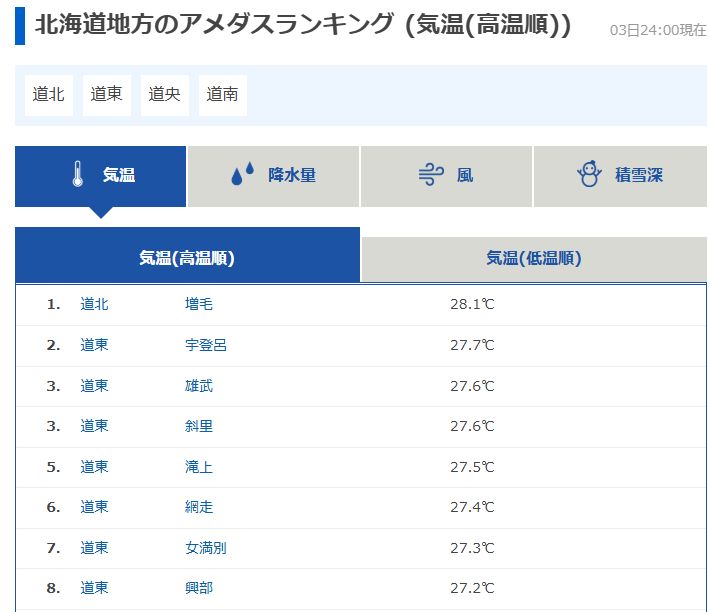The height and width of the screenshot is (612, 710).
Task: Open the 網走 station link
Action: 199,507
